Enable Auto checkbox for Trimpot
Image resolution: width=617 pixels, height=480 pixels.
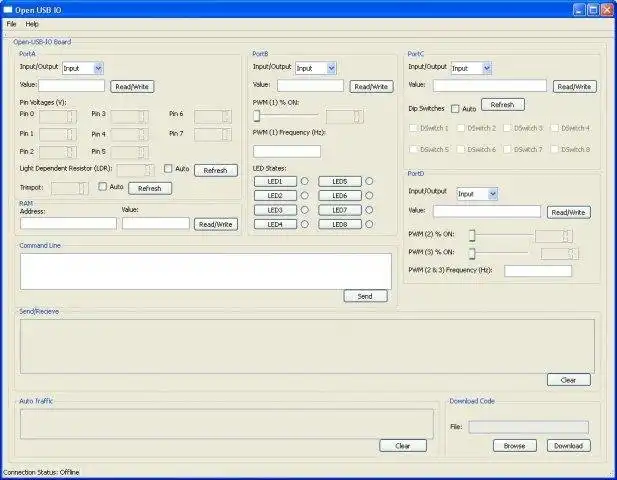(102, 186)
